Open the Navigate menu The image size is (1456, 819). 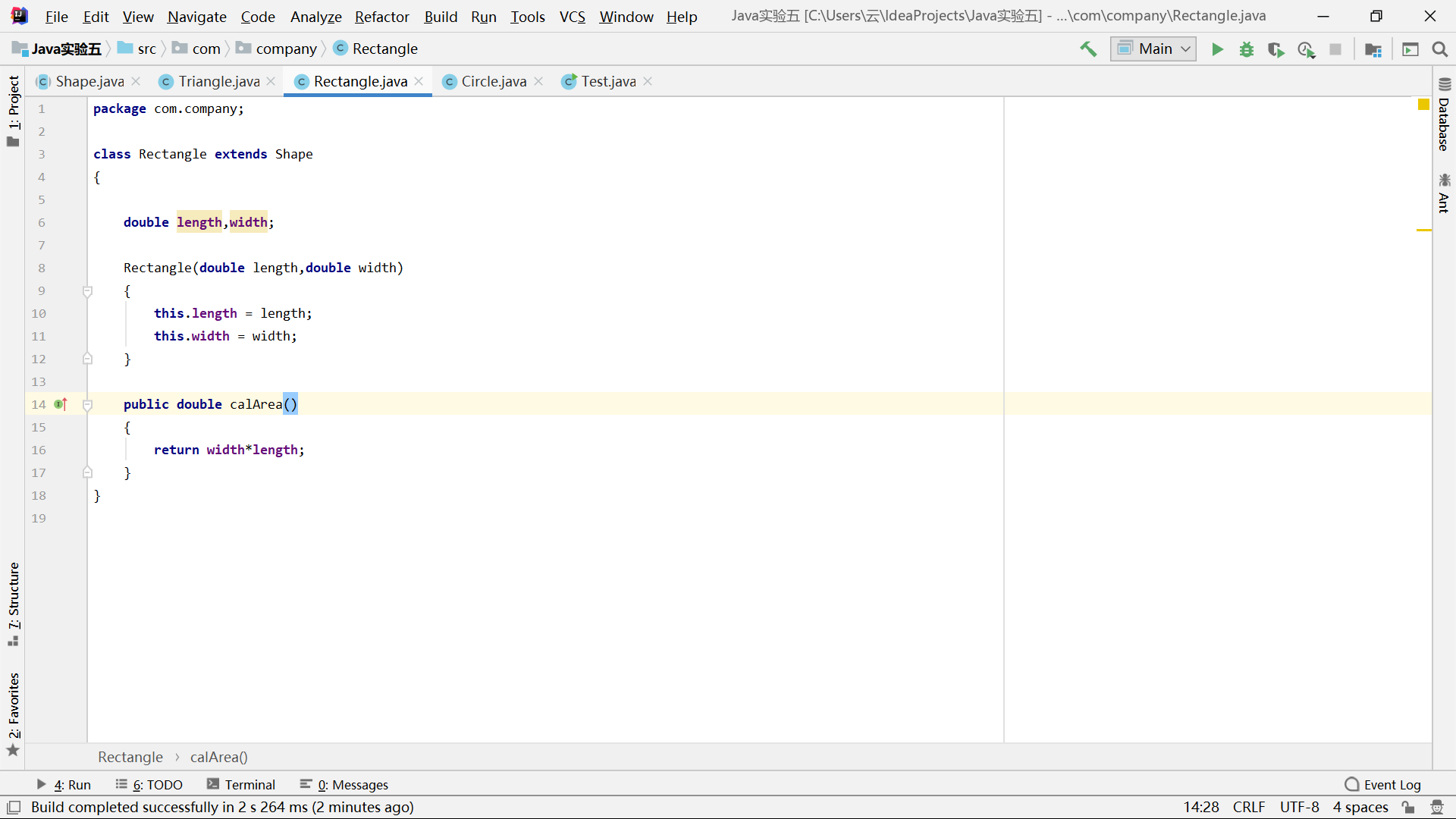click(197, 17)
